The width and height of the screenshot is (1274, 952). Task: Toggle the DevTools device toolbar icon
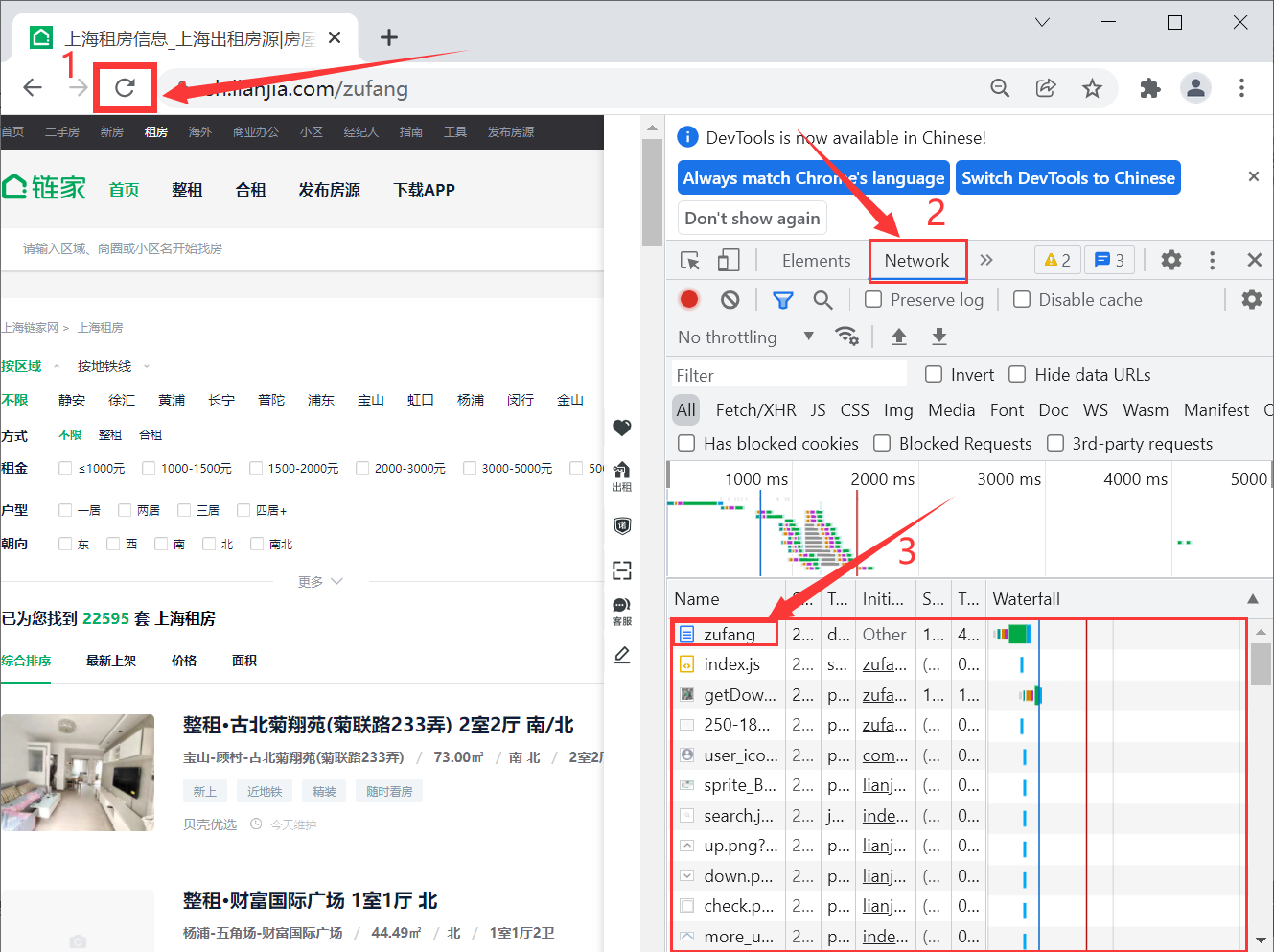coord(729,261)
